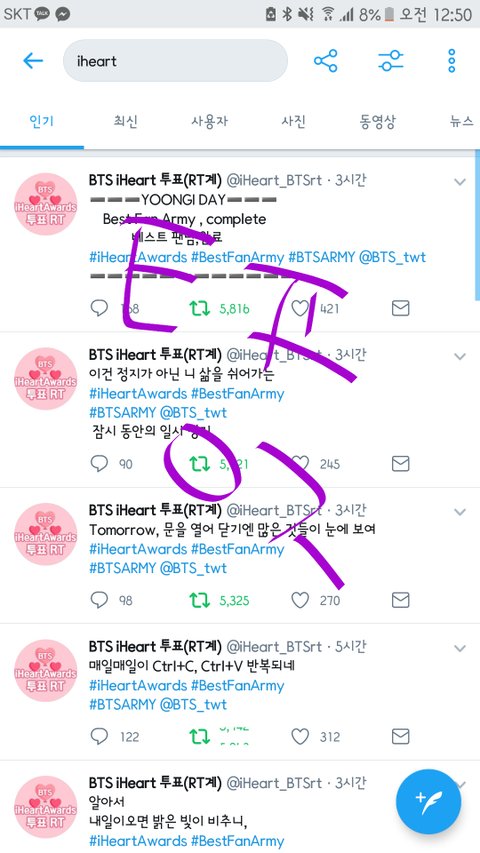The width and height of the screenshot is (480, 853).
Task: Open the three-dot overflow menu
Action: pos(451,61)
